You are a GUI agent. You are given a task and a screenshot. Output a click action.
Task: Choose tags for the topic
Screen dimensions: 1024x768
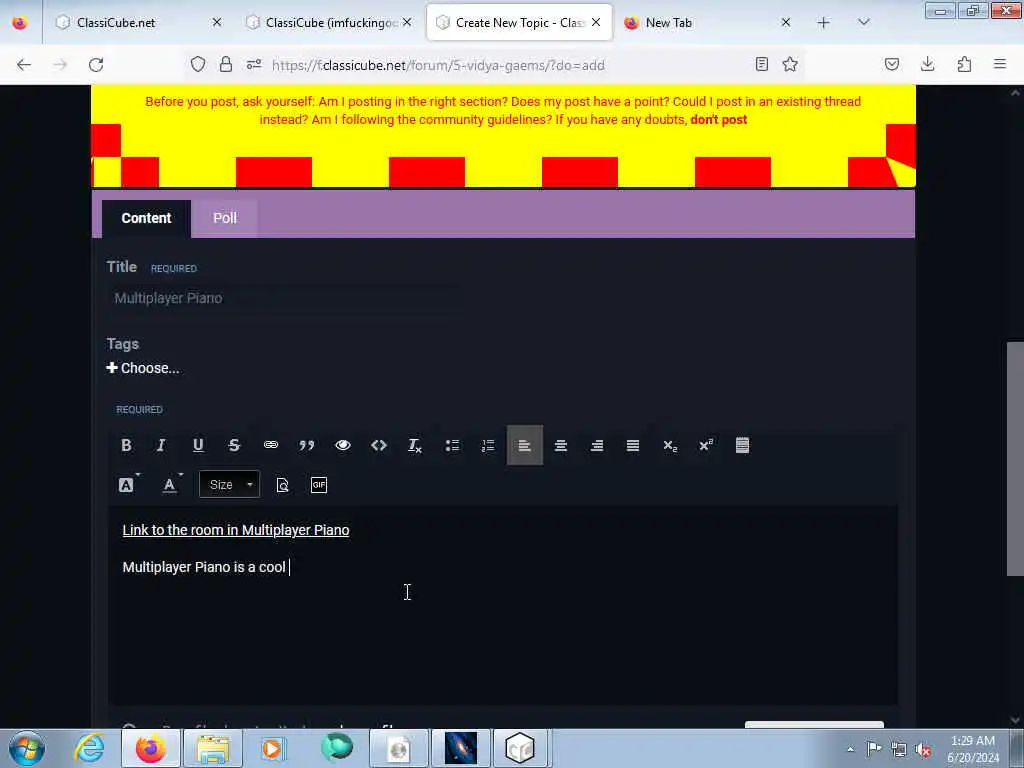pyautogui.click(x=143, y=368)
